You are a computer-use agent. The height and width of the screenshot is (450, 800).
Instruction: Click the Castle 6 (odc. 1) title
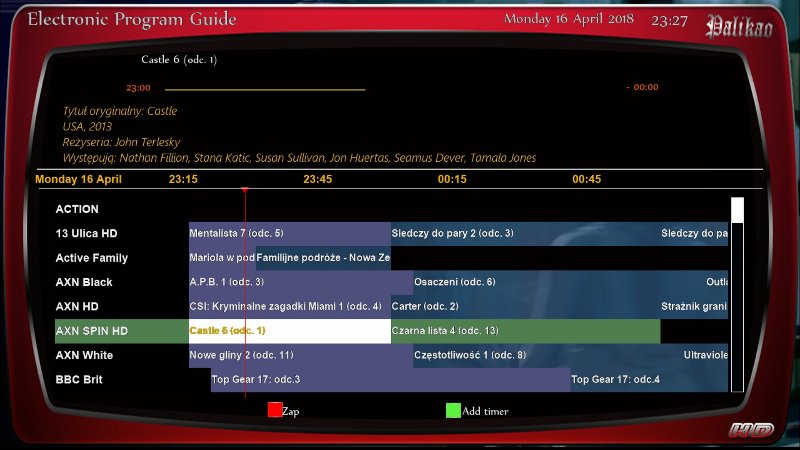point(179,60)
